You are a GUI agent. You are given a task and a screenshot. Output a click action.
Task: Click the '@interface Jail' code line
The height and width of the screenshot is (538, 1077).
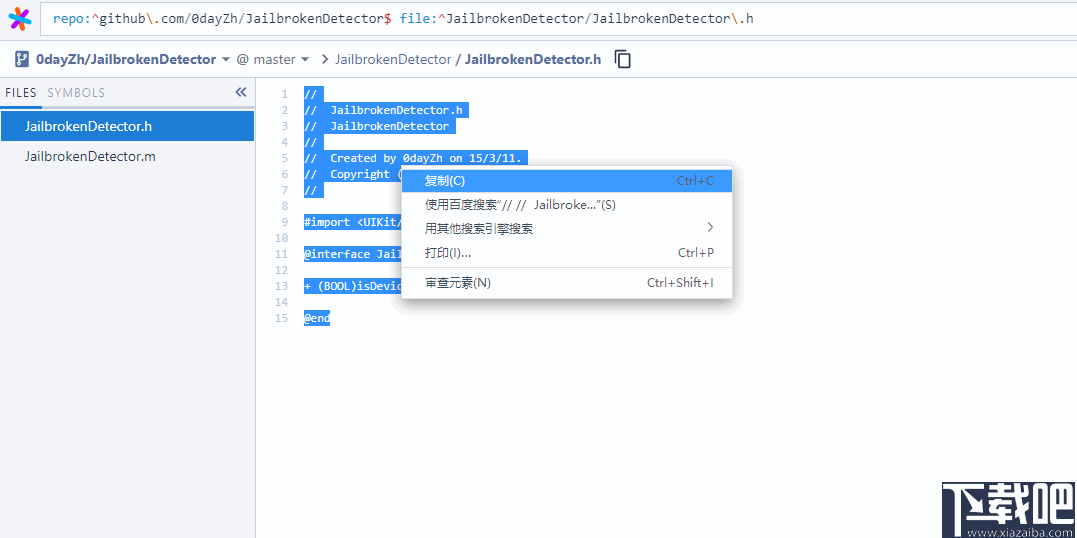click(353, 254)
